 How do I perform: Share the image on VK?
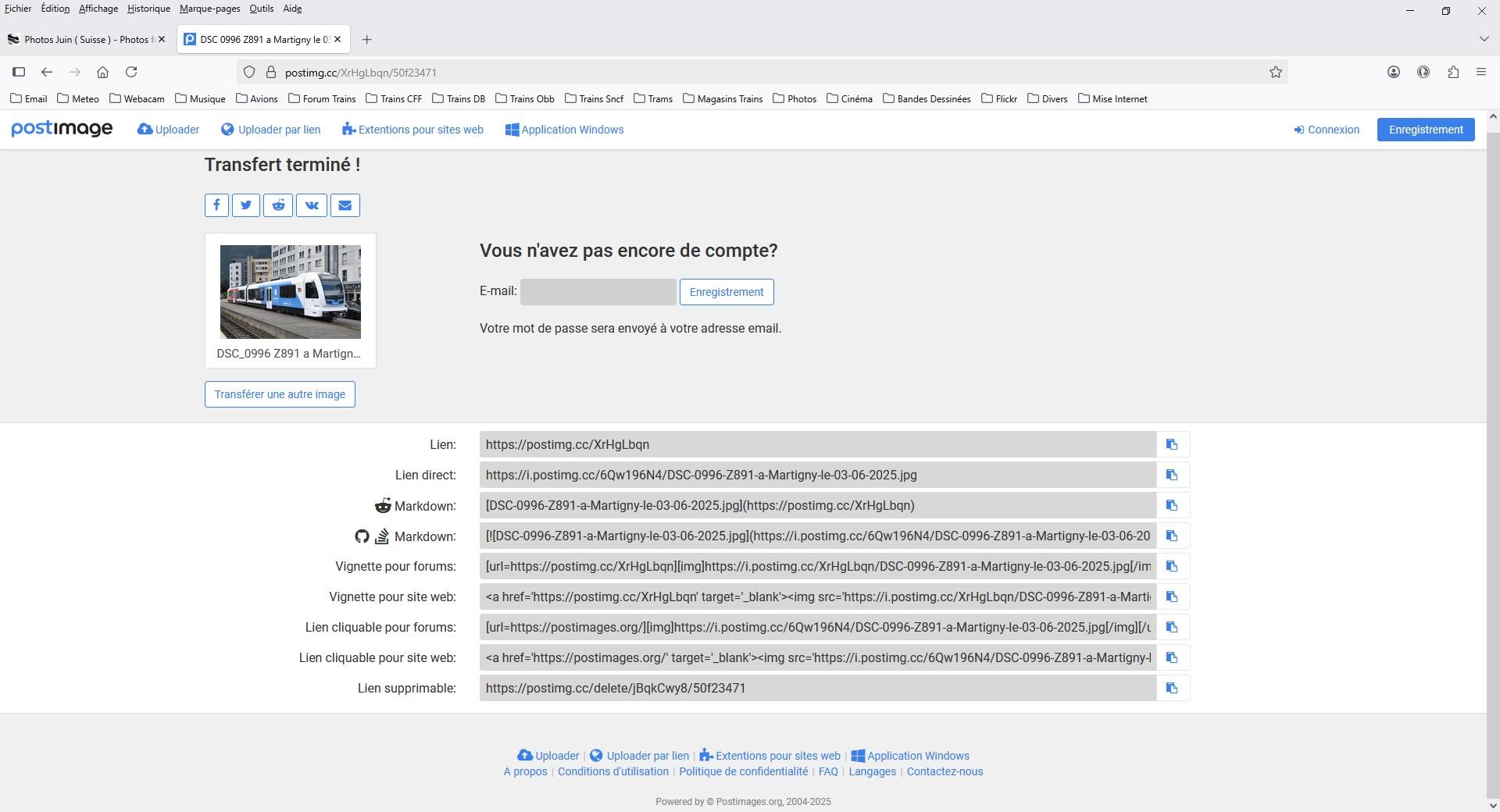[312, 205]
